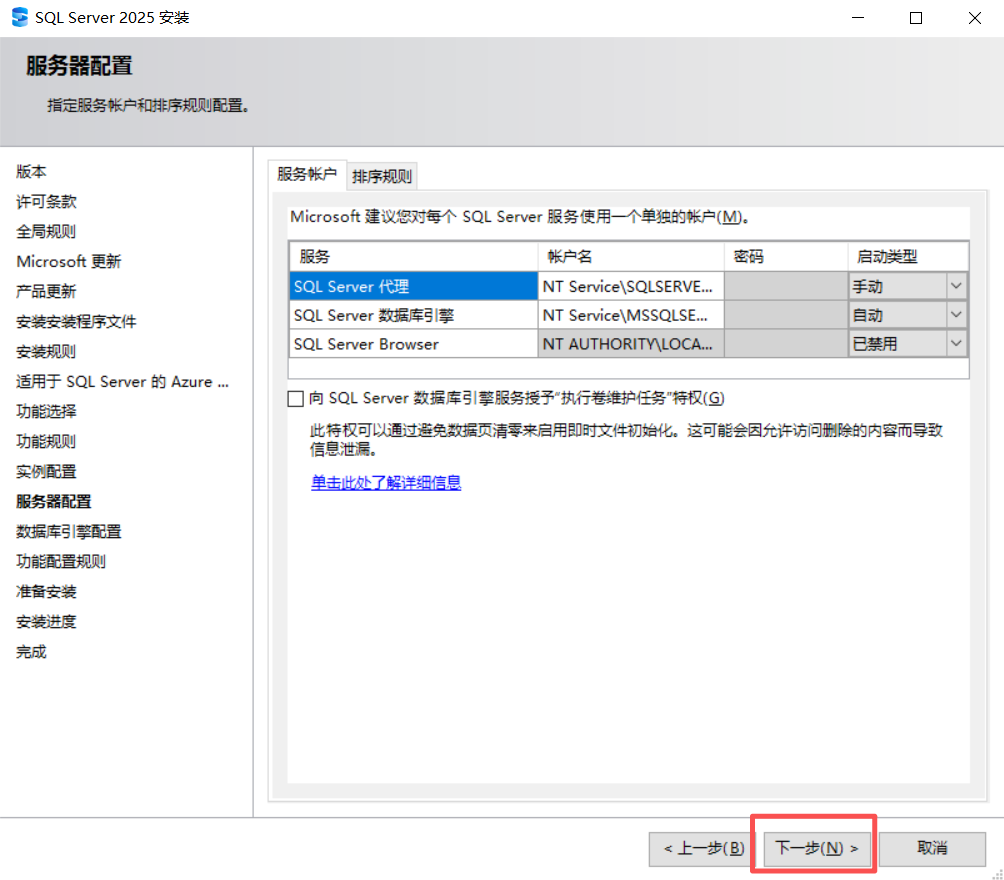The height and width of the screenshot is (880, 1004).
Task: Cancel setup with 取消 button
Action: coord(932,848)
